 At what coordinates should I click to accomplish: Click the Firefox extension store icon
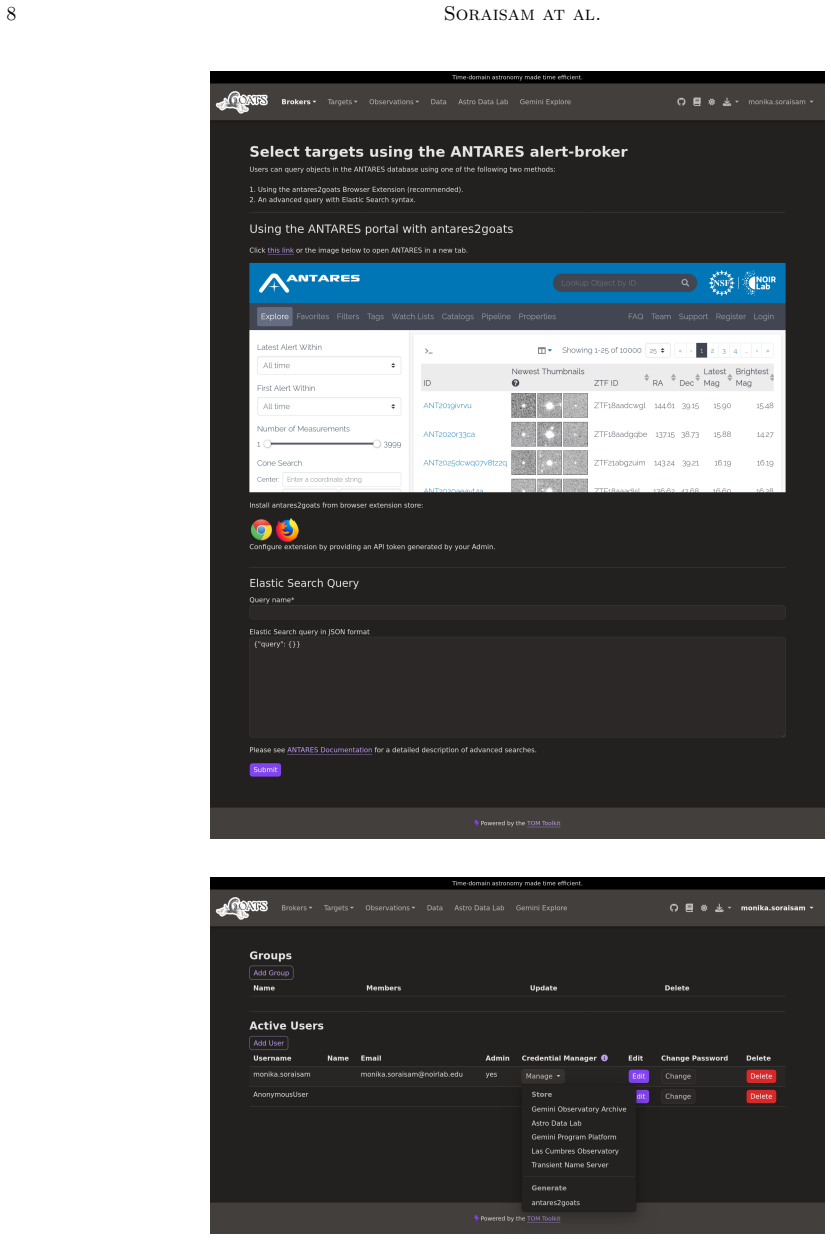click(288, 530)
